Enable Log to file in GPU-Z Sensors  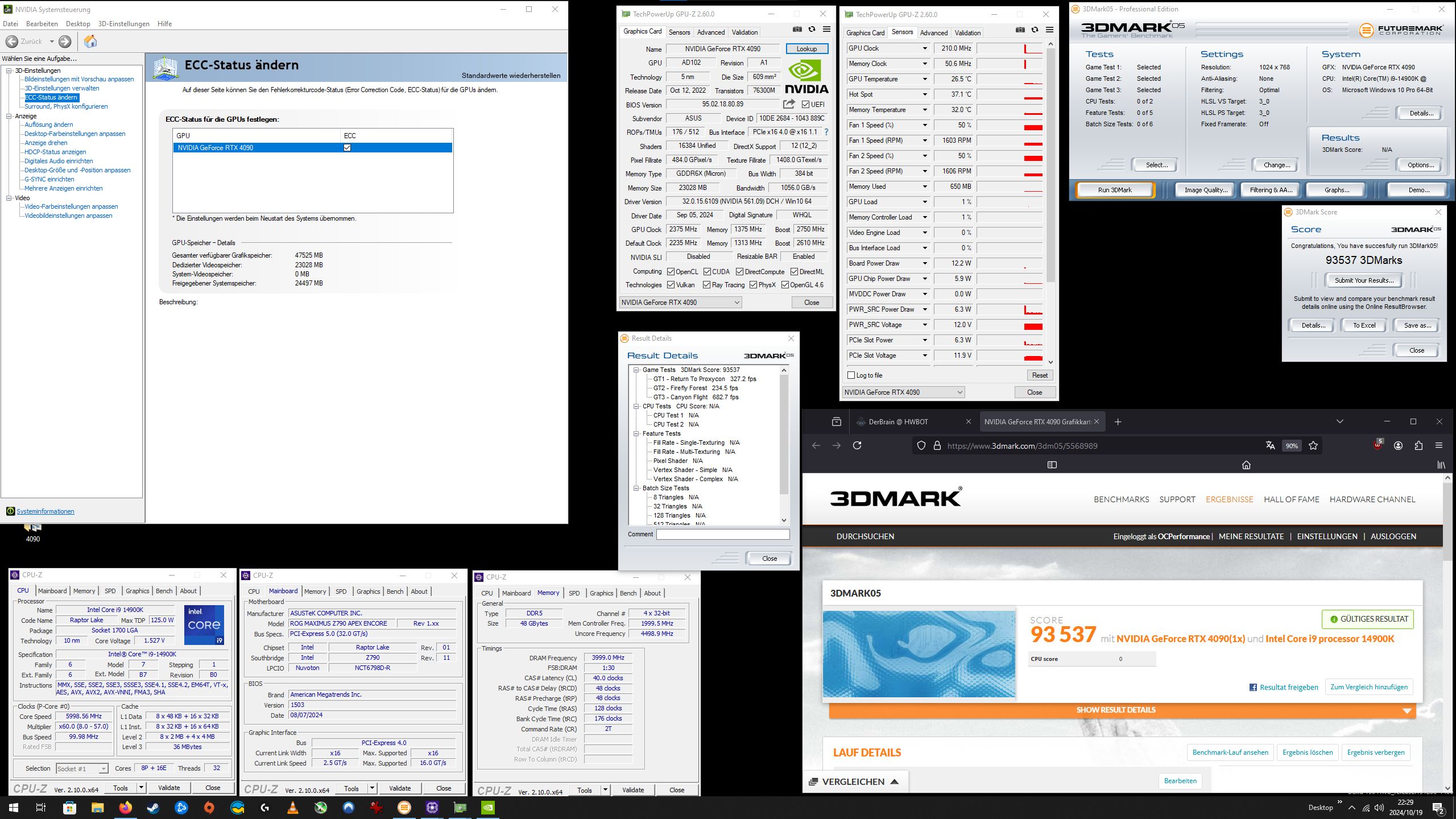pyautogui.click(x=851, y=375)
